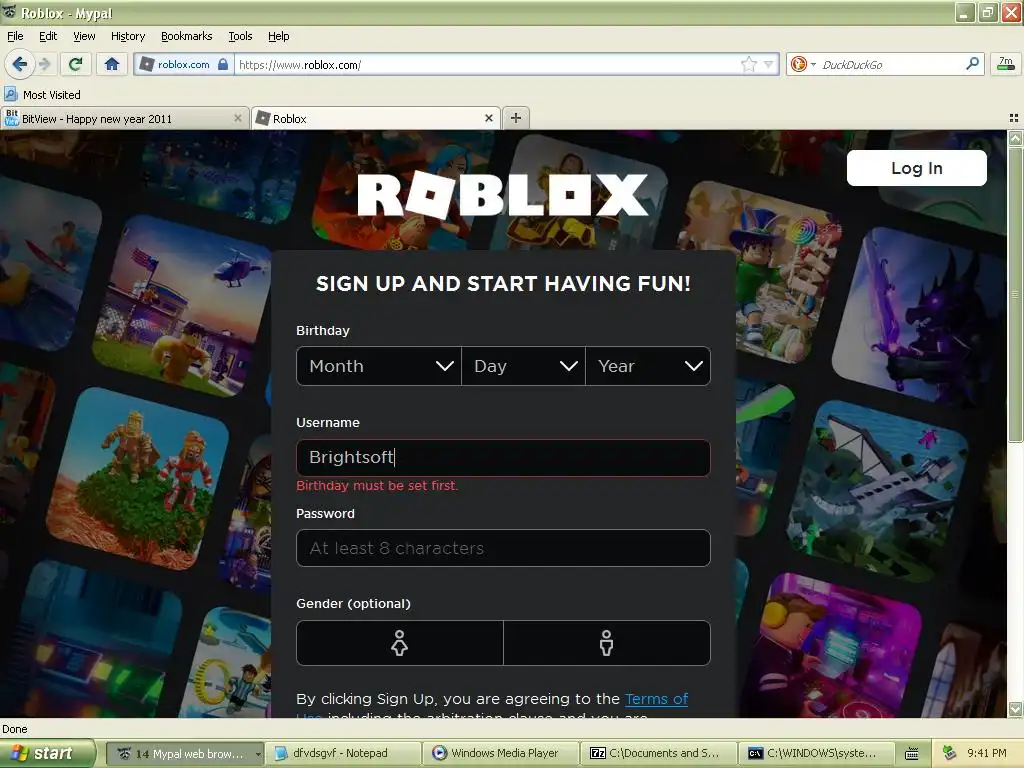Minimize the Mypal browser window
Image resolution: width=1024 pixels, height=768 pixels.
point(965,12)
